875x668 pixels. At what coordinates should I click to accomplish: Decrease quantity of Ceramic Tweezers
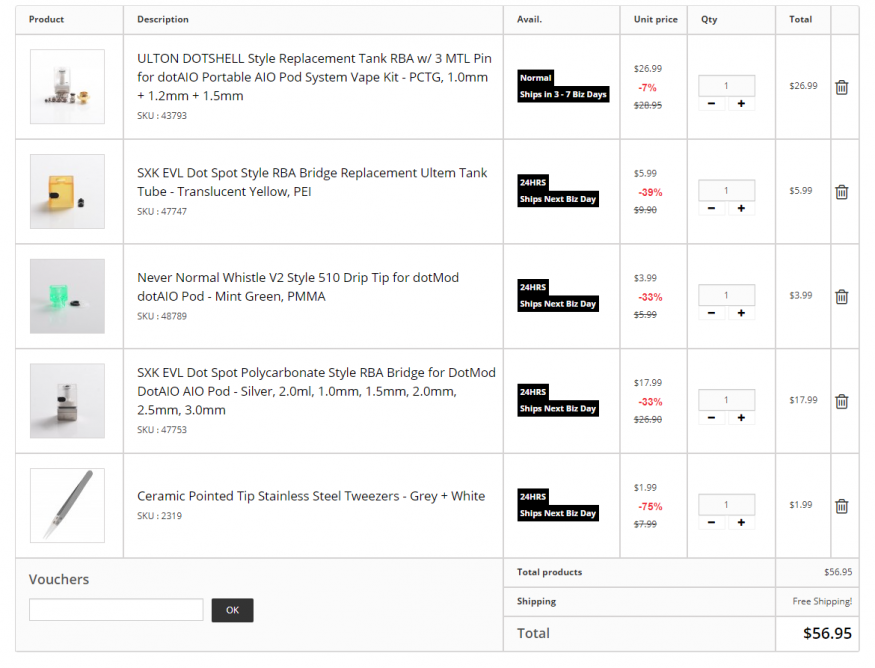pyautogui.click(x=711, y=522)
